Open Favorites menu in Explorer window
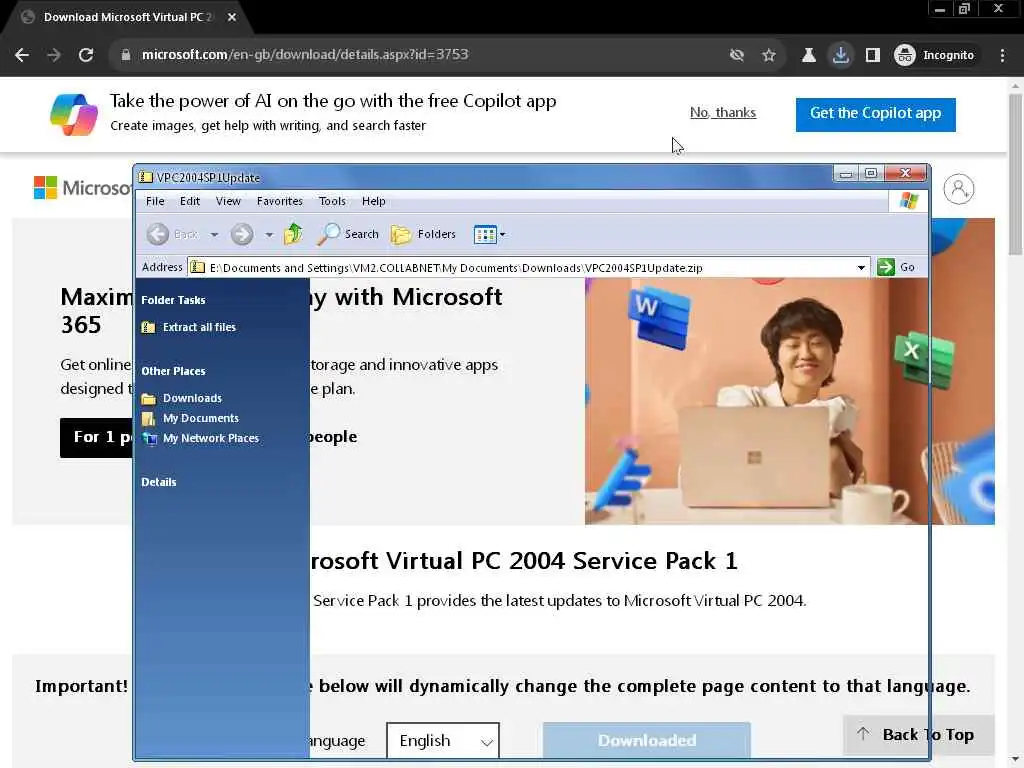1024x768 pixels. click(280, 201)
